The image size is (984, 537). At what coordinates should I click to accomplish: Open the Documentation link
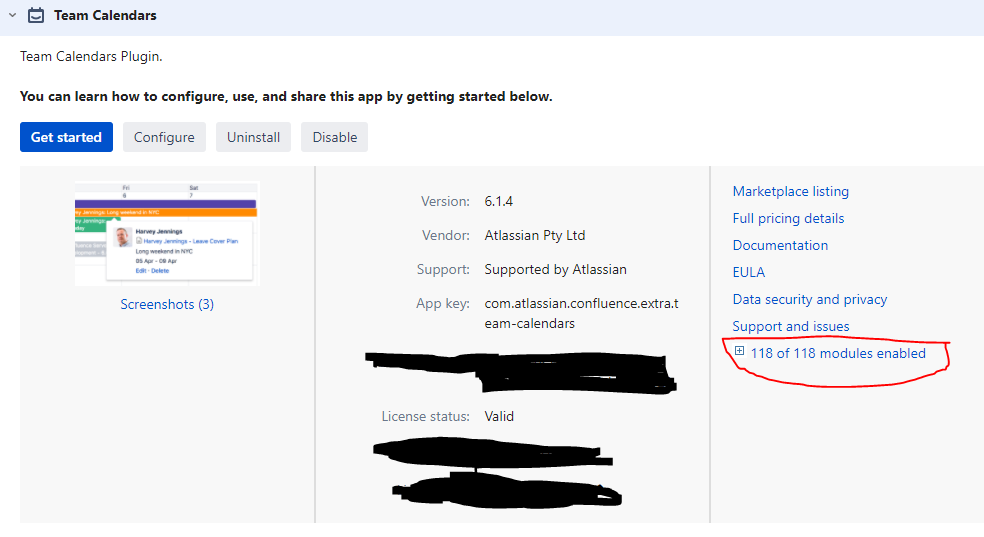click(x=780, y=245)
